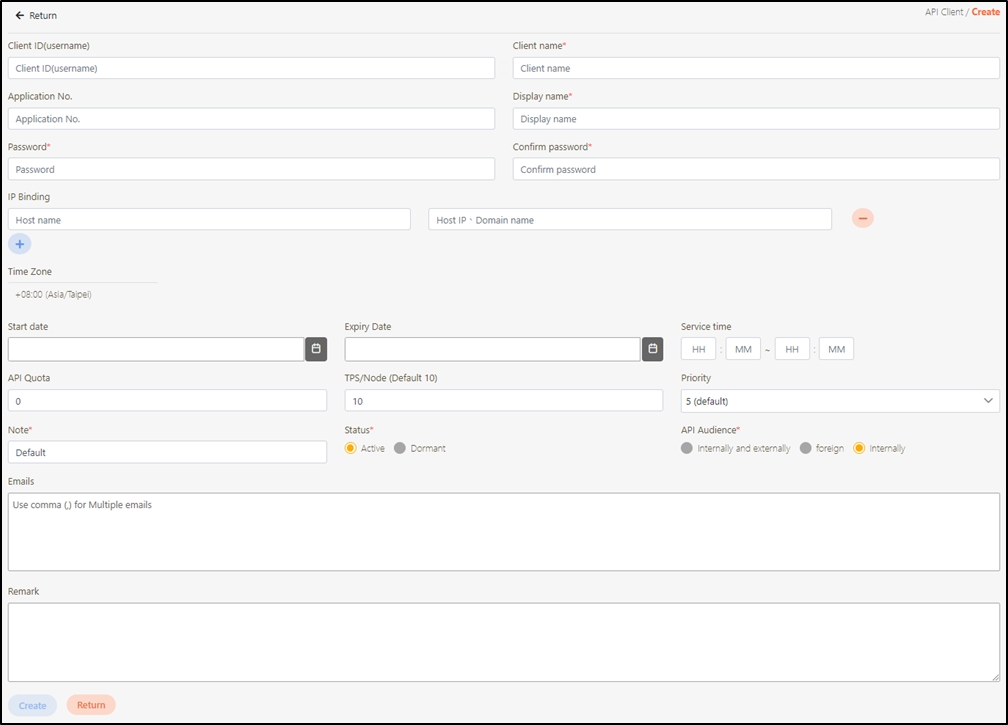Select the foreign API Audience option
The width and height of the screenshot is (1008, 725).
[806, 448]
